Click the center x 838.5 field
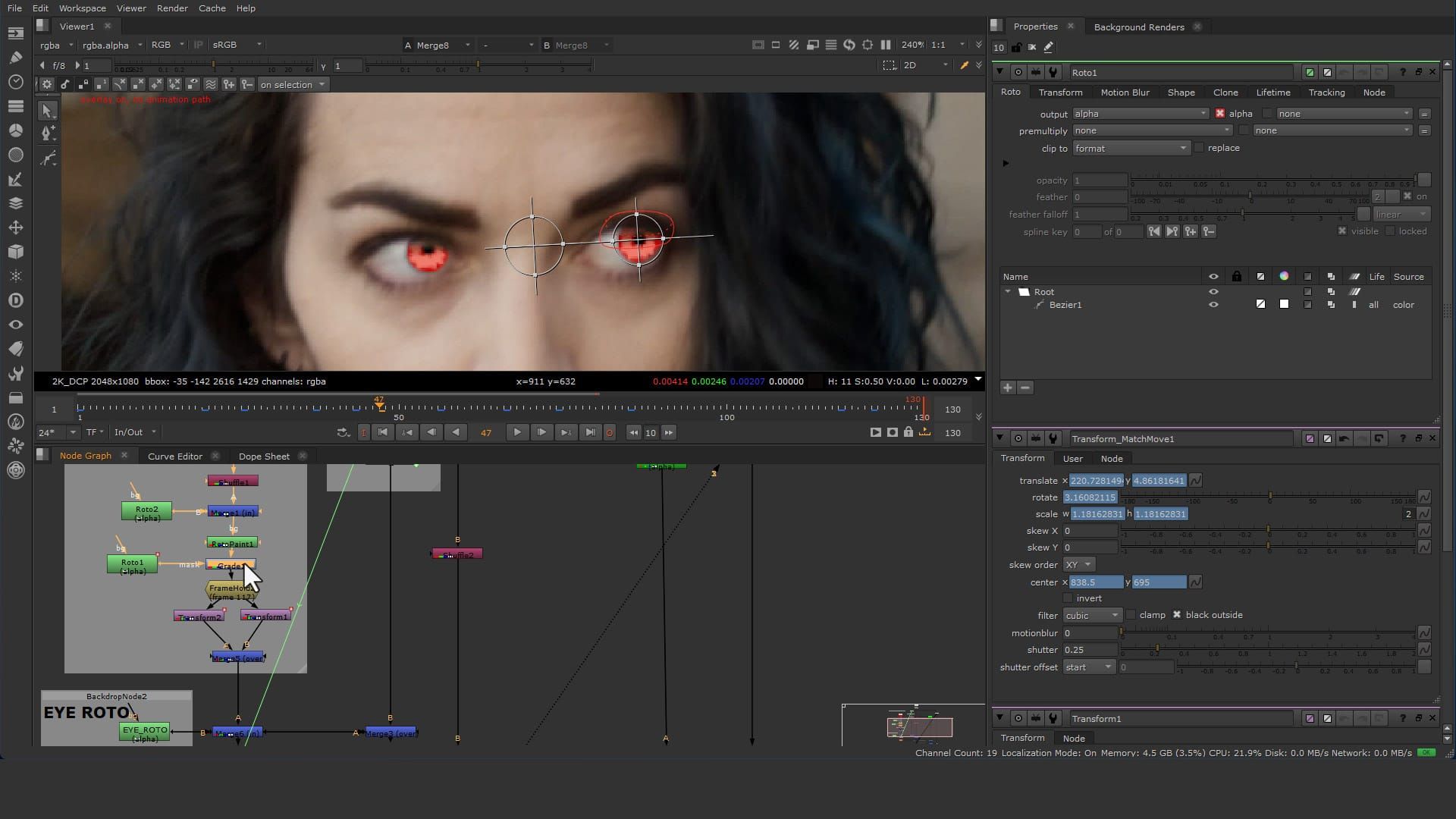Viewport: 1456px width, 819px height. pos(1096,582)
